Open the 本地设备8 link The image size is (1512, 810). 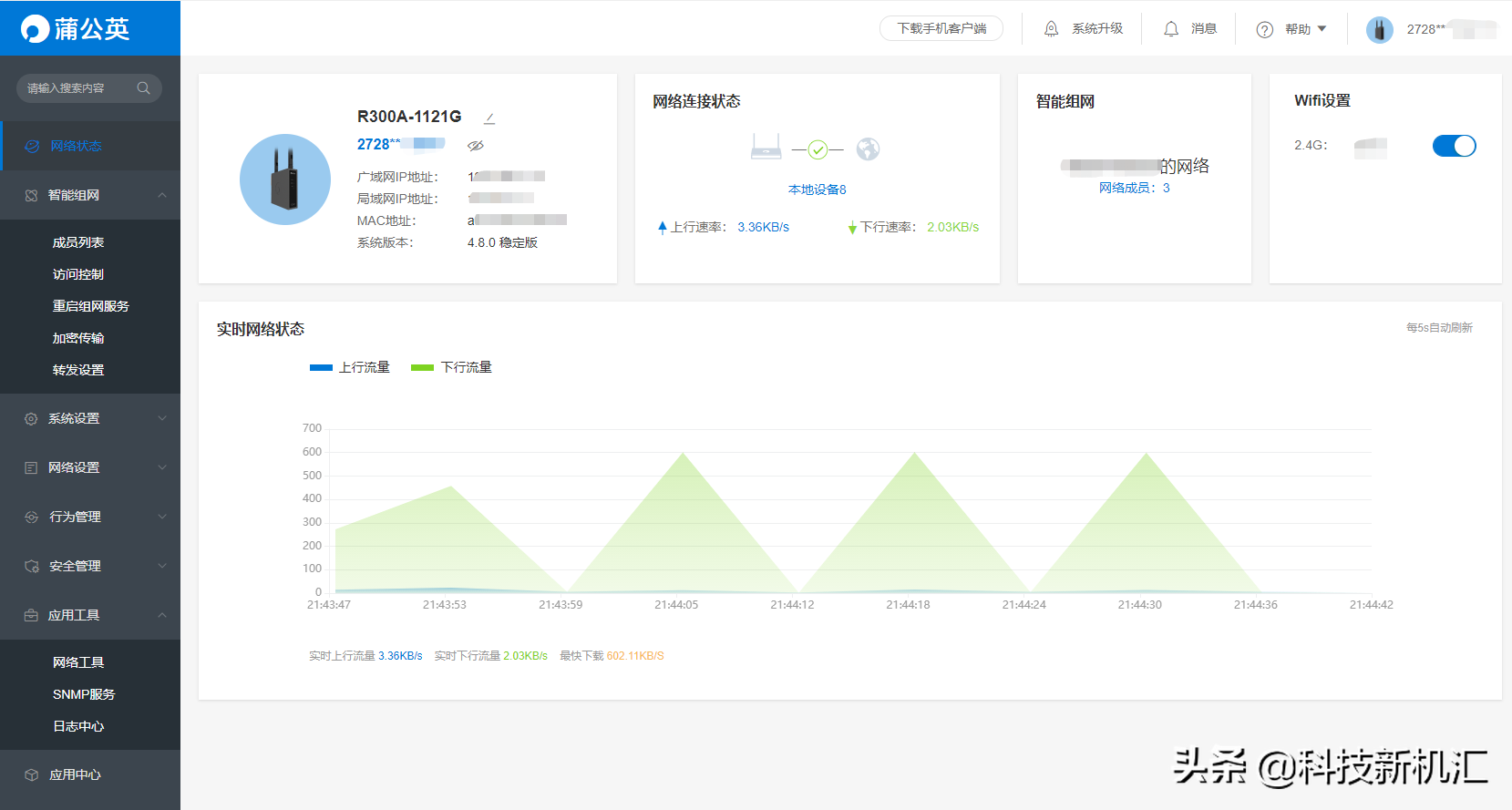click(818, 190)
